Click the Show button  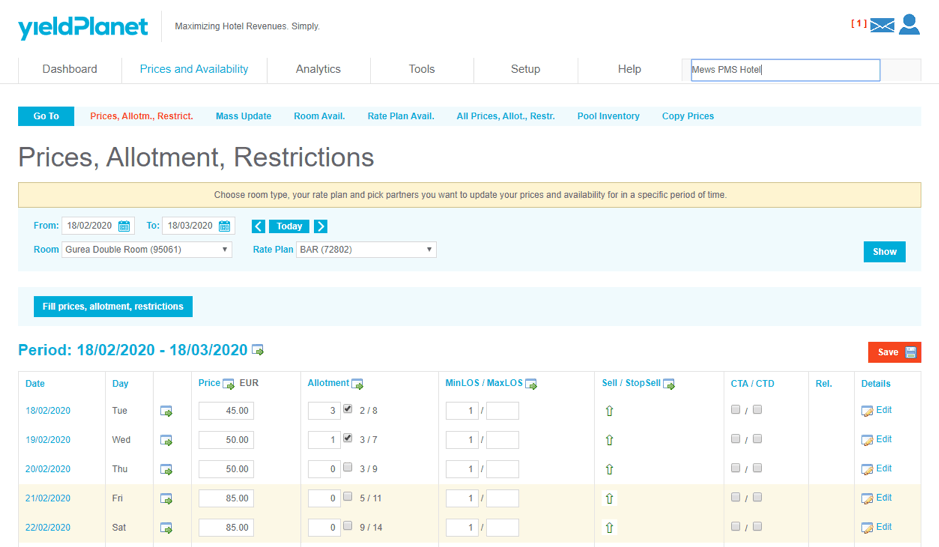884,252
